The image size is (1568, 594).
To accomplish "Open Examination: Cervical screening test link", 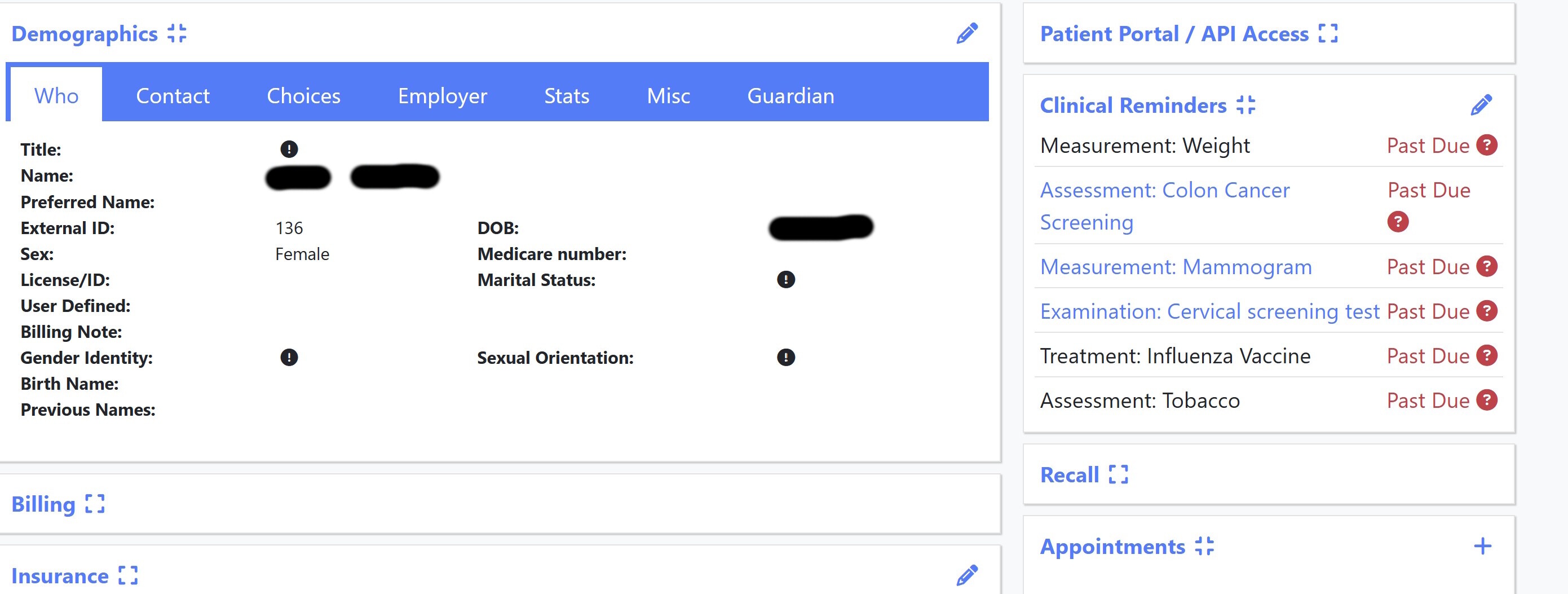I will click(1209, 311).
